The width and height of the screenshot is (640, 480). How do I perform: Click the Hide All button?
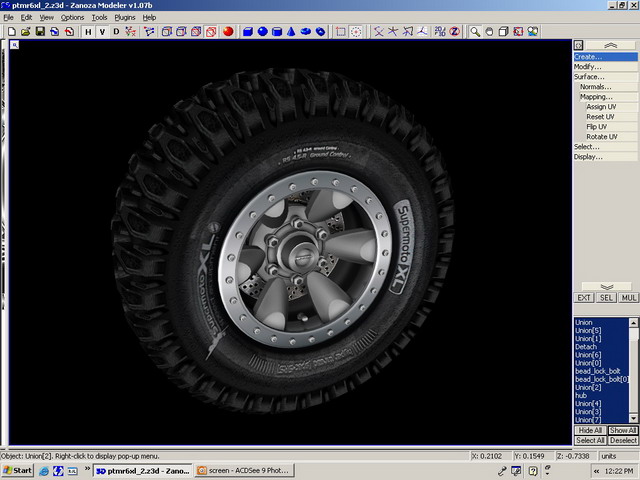point(589,430)
